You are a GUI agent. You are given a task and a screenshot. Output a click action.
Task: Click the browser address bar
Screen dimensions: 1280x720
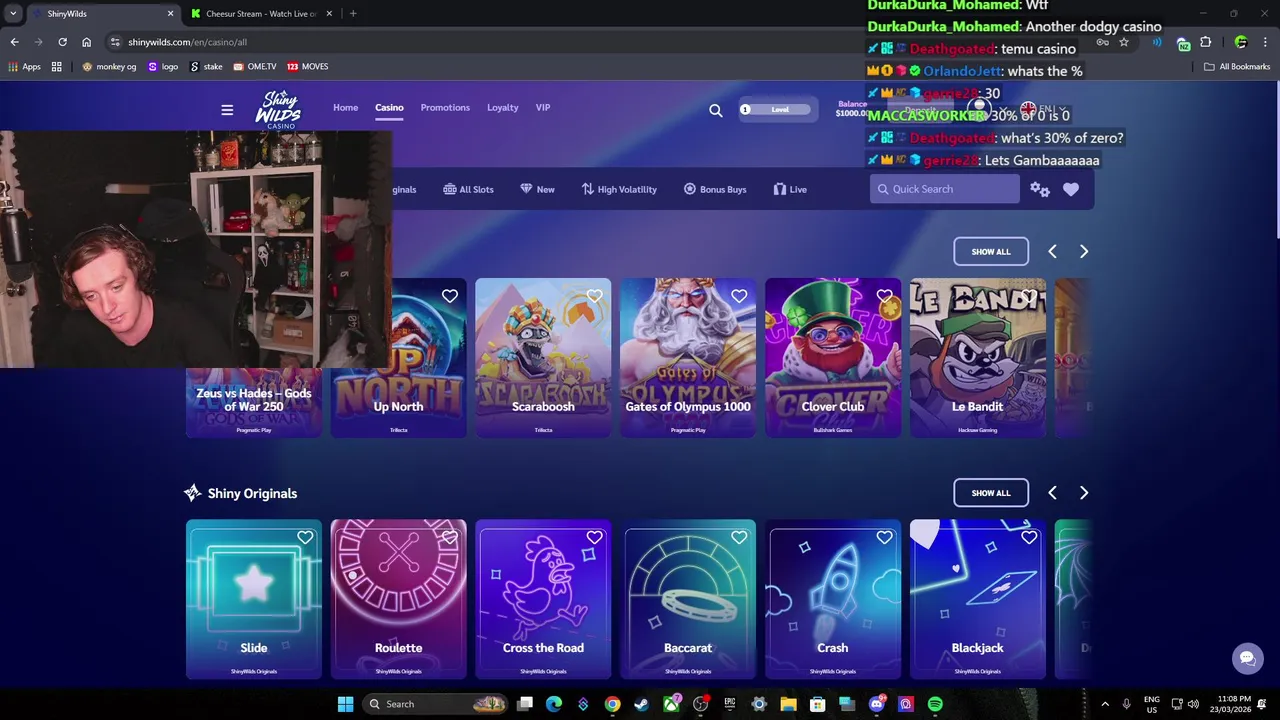[600, 42]
